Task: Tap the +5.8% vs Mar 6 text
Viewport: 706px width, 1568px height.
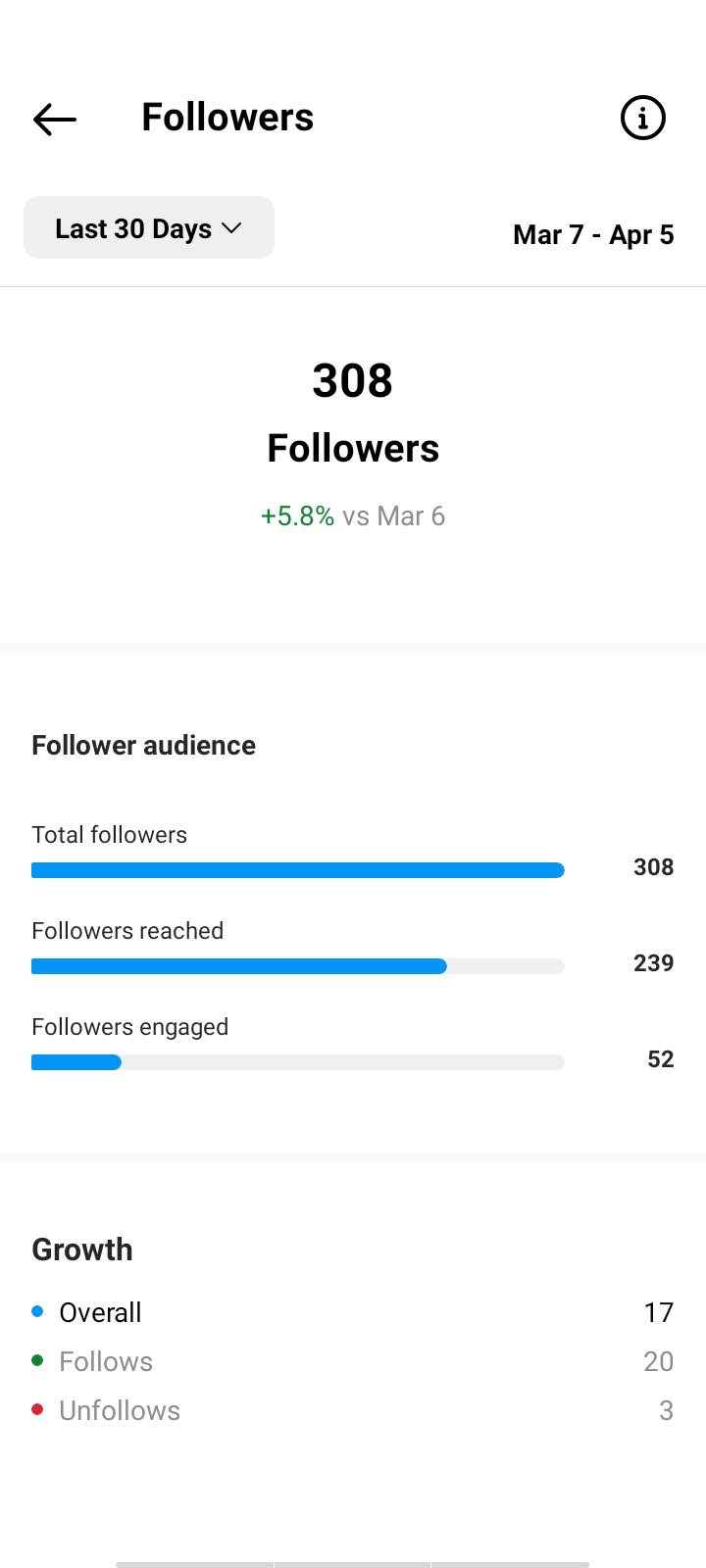Action: pos(353,516)
